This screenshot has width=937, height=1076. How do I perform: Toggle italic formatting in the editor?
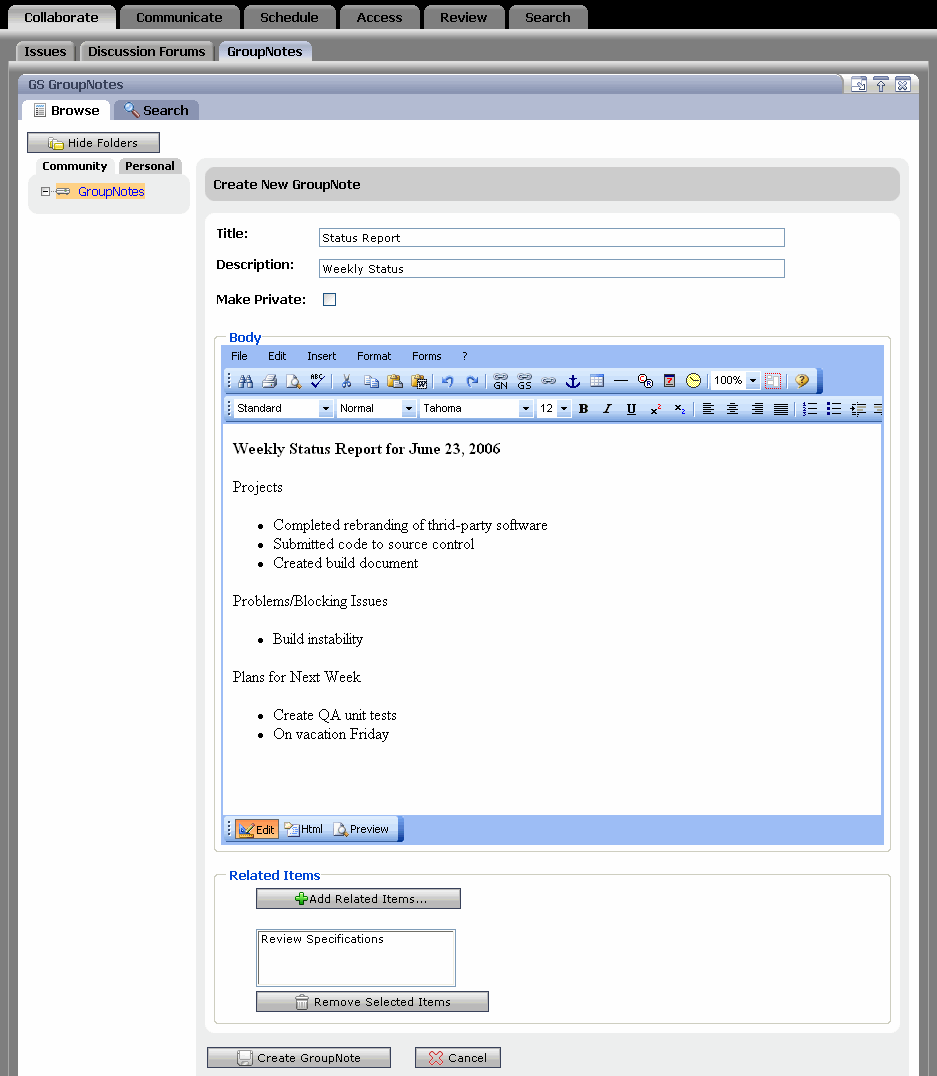[x=606, y=408]
